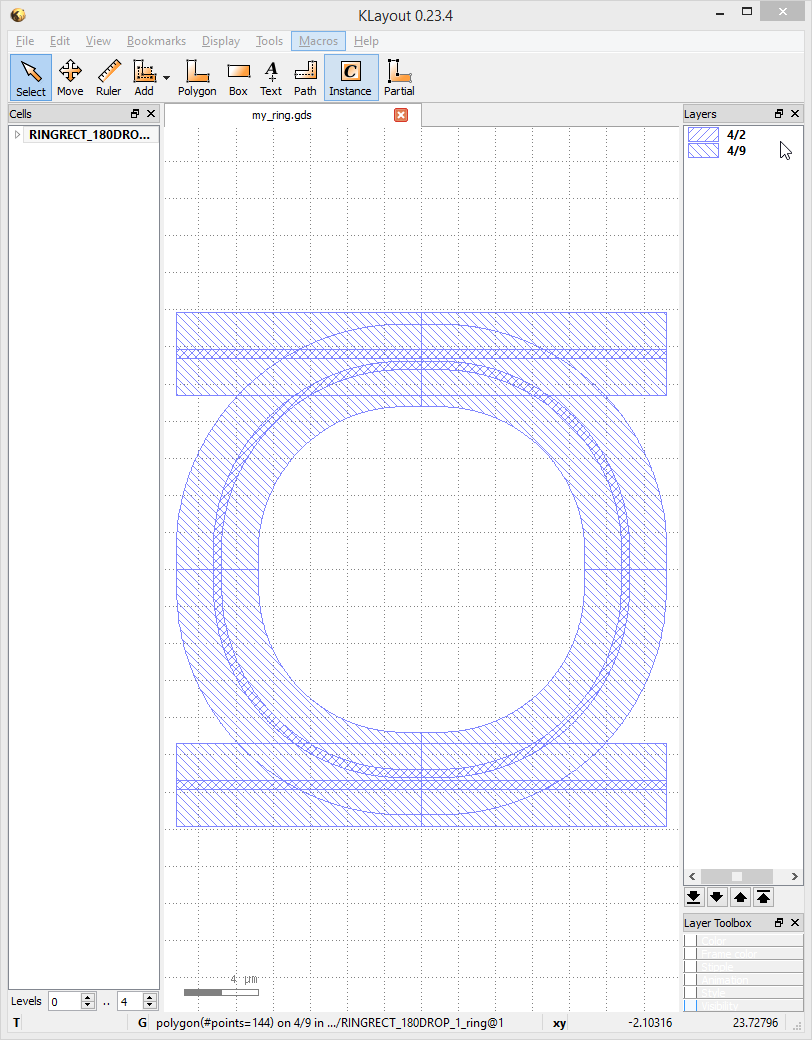Image resolution: width=812 pixels, height=1040 pixels.
Task: Move selected layer up one step
Action: [x=740, y=897]
